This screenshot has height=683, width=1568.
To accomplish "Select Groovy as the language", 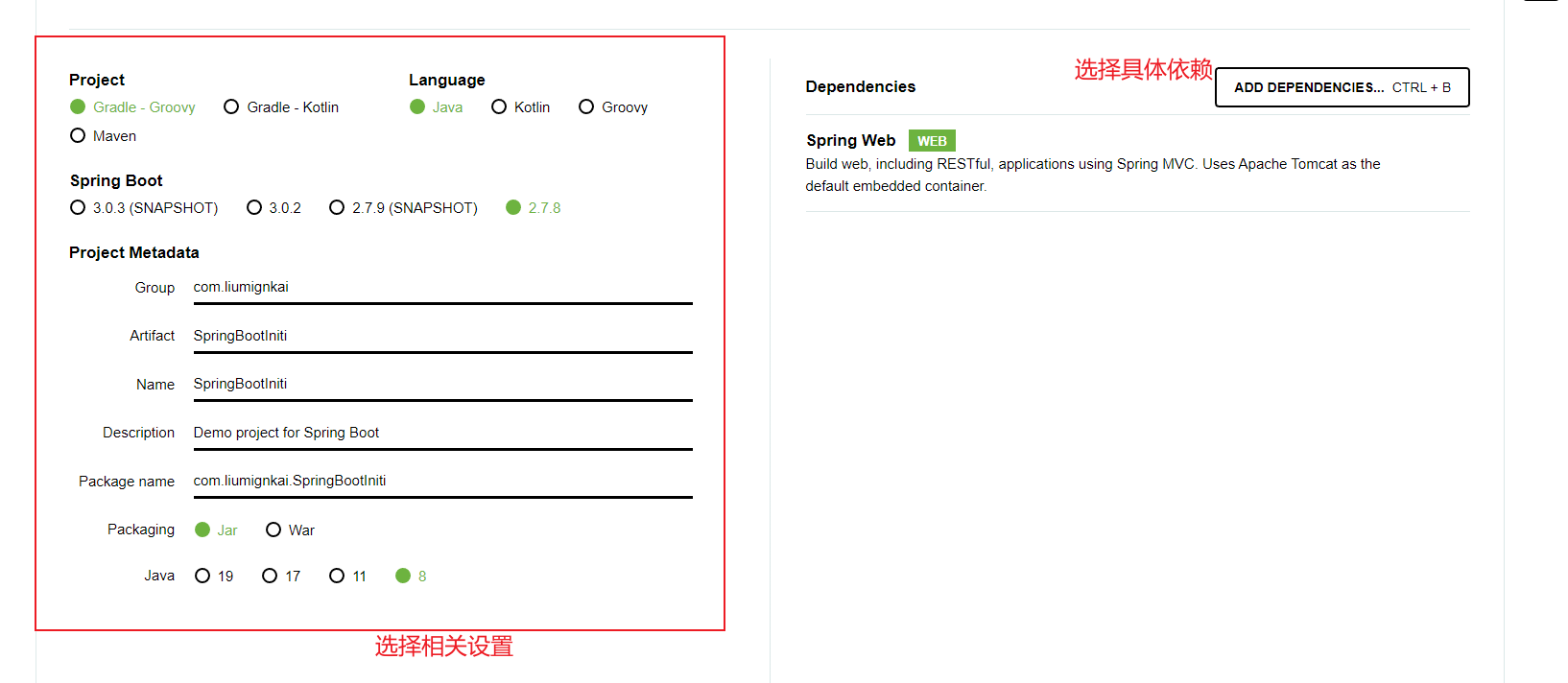I will 586,107.
